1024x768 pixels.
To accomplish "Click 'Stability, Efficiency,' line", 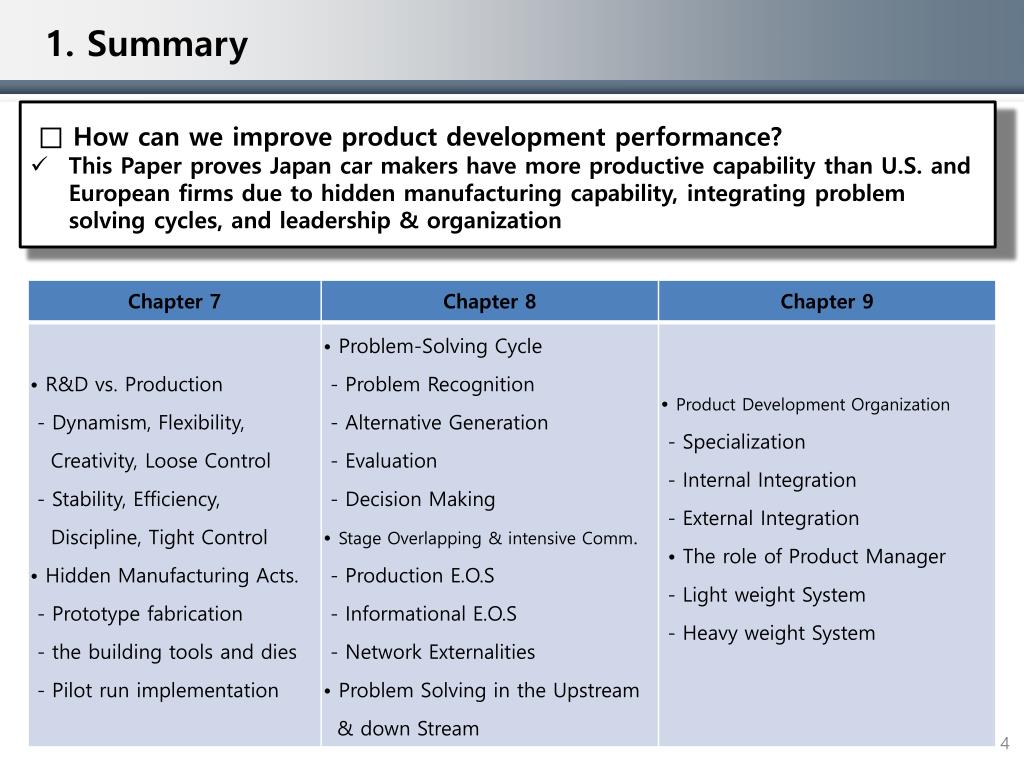I will (136, 499).
